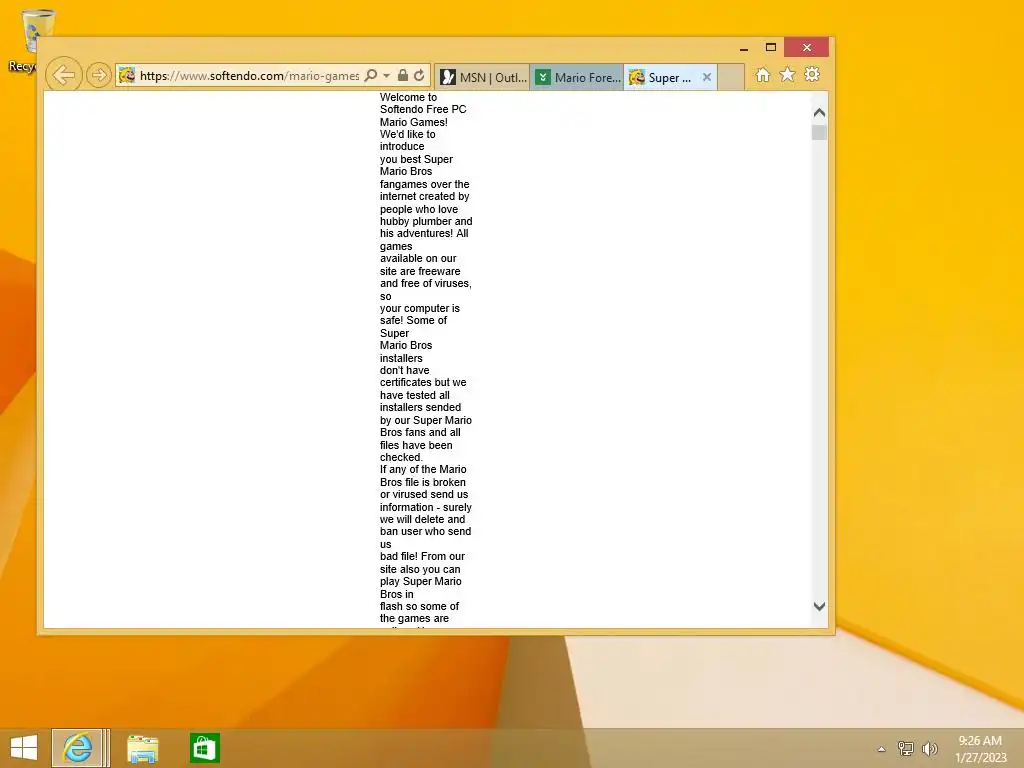Screen dimensions: 1024x768
Task: Open a new blank tab
Action: coord(731,77)
